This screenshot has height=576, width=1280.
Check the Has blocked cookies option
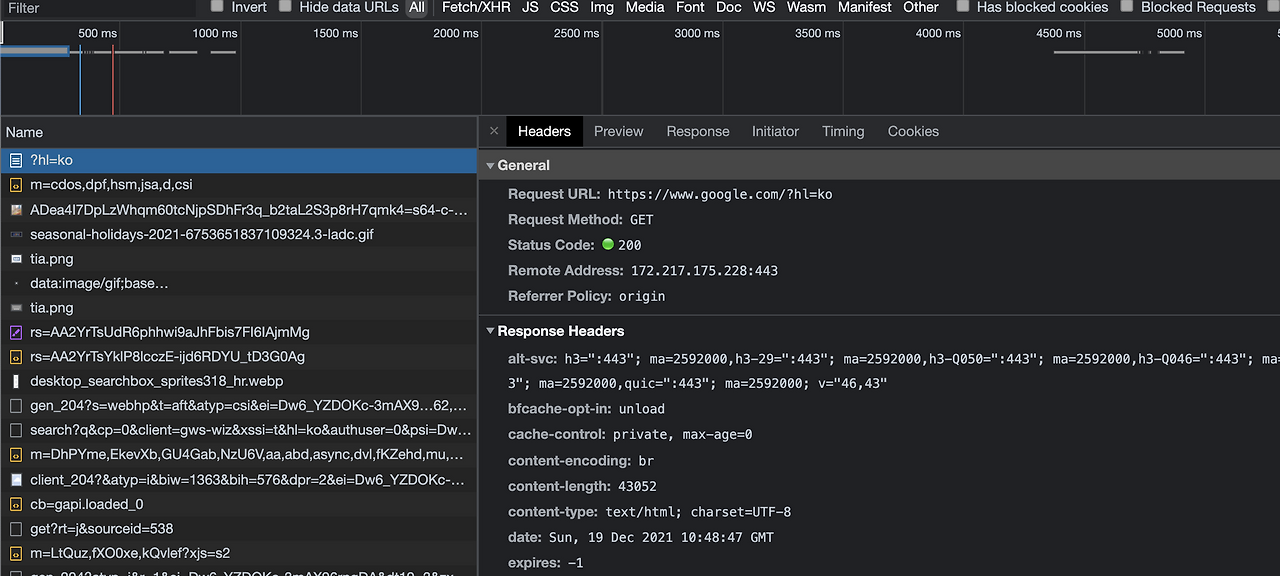pyautogui.click(x=963, y=6)
